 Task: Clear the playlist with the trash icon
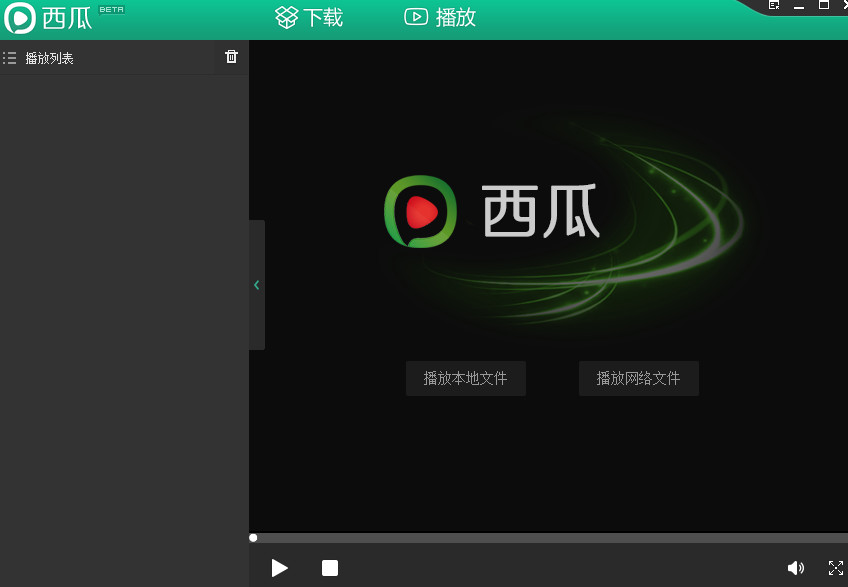click(x=231, y=56)
